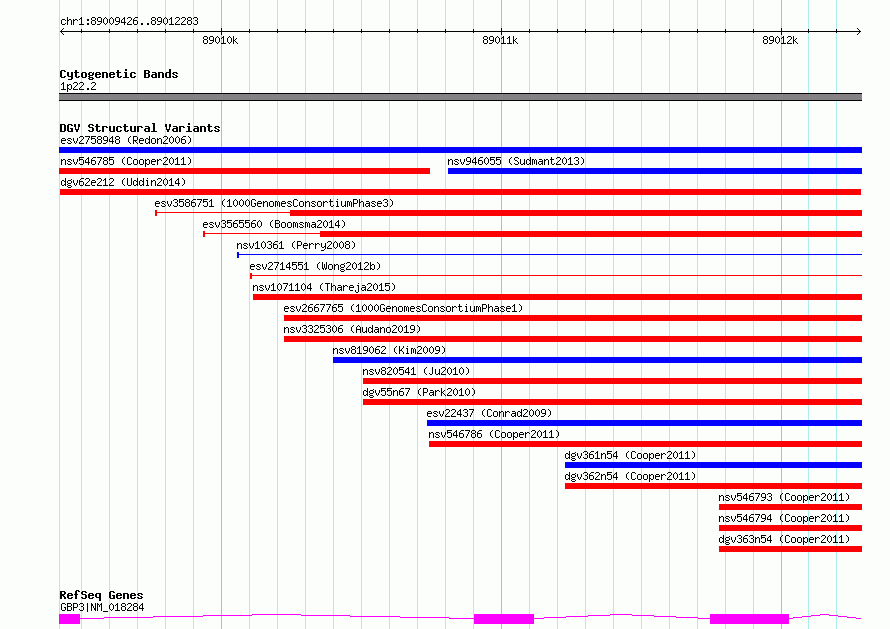
Task: Click the blue esv22437 variant bar
Action: tap(644, 423)
